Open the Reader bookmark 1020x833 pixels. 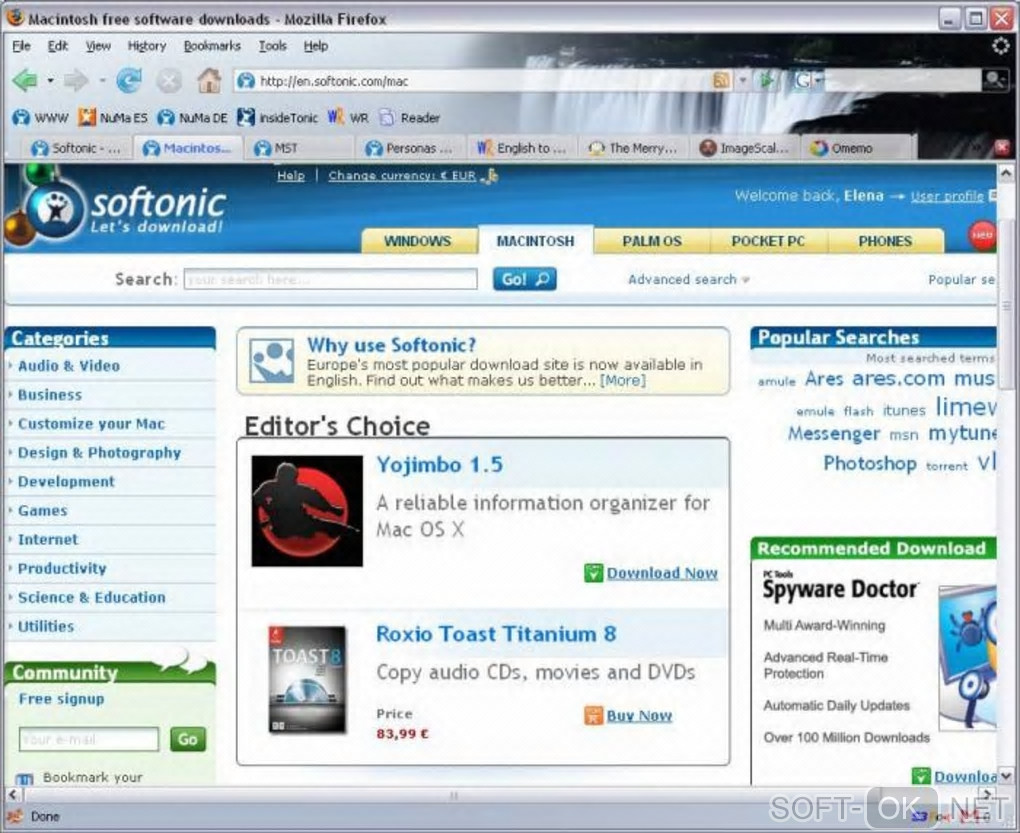coord(410,118)
